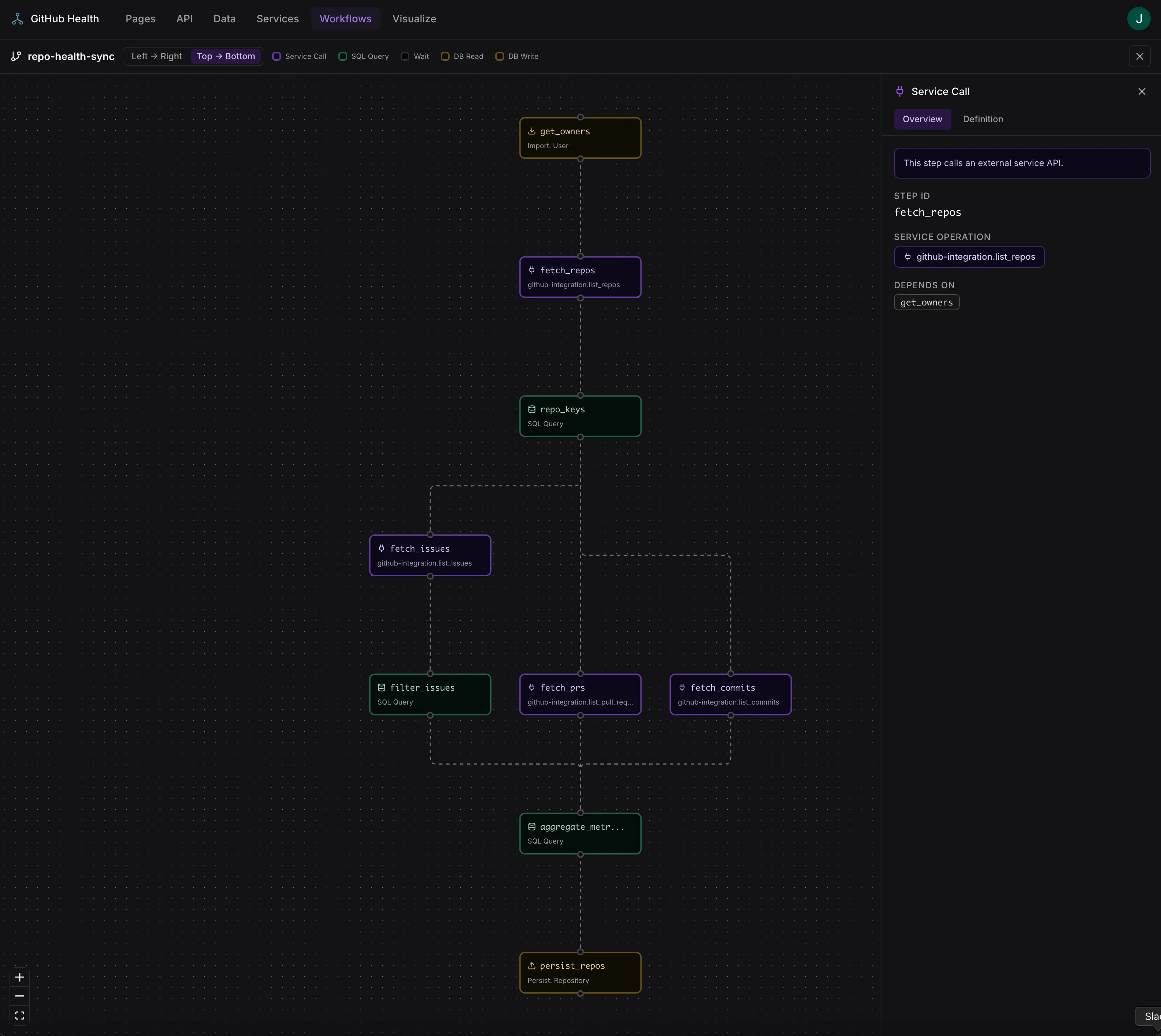Close the Service Call side panel
The width and height of the screenshot is (1161, 1036).
coord(1142,92)
